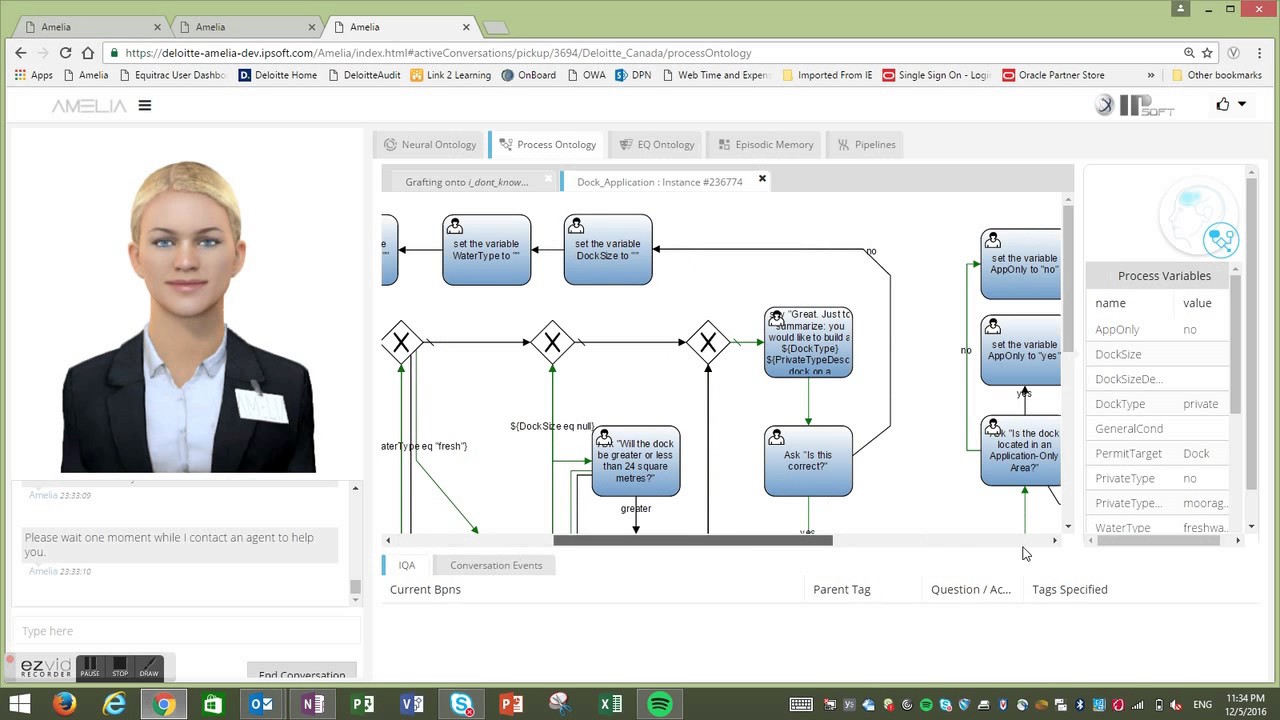1280x720 pixels.
Task: Open Firefox from the taskbar
Action: point(65,704)
